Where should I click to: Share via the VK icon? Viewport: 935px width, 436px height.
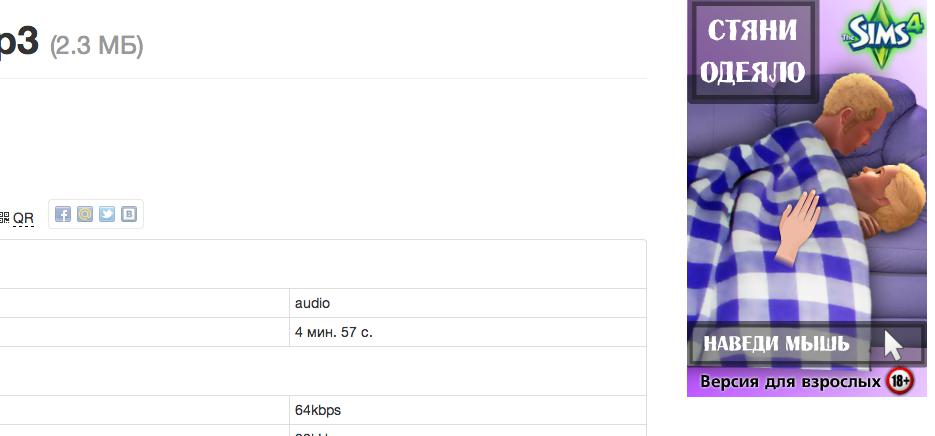[x=129, y=214]
